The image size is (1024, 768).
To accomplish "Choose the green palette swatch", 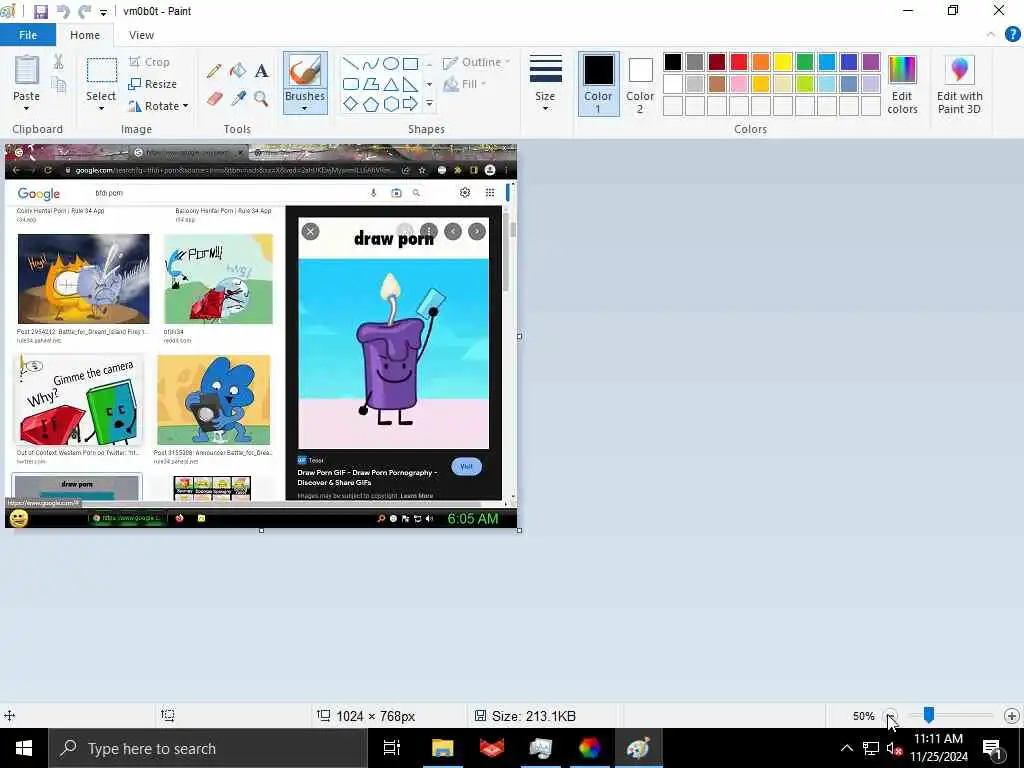I will pyautogui.click(x=805, y=62).
